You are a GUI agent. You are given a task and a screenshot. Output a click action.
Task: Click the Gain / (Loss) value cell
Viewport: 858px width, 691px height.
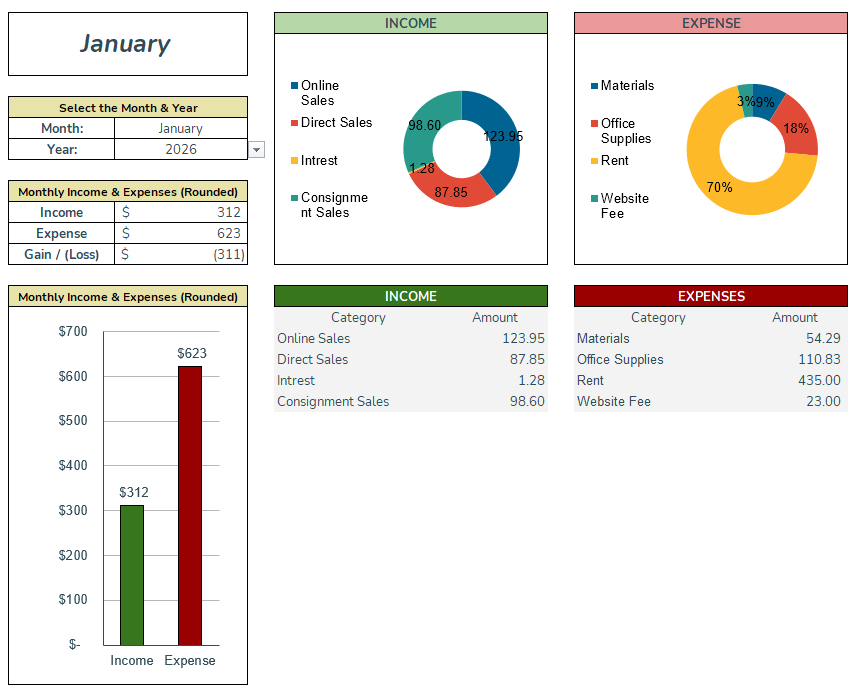pyautogui.click(x=180, y=254)
